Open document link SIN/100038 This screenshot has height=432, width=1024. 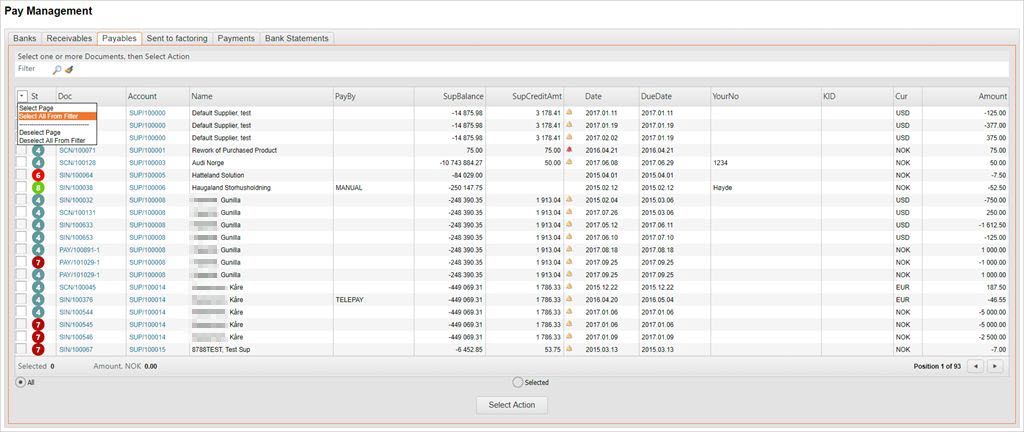click(x=76, y=187)
